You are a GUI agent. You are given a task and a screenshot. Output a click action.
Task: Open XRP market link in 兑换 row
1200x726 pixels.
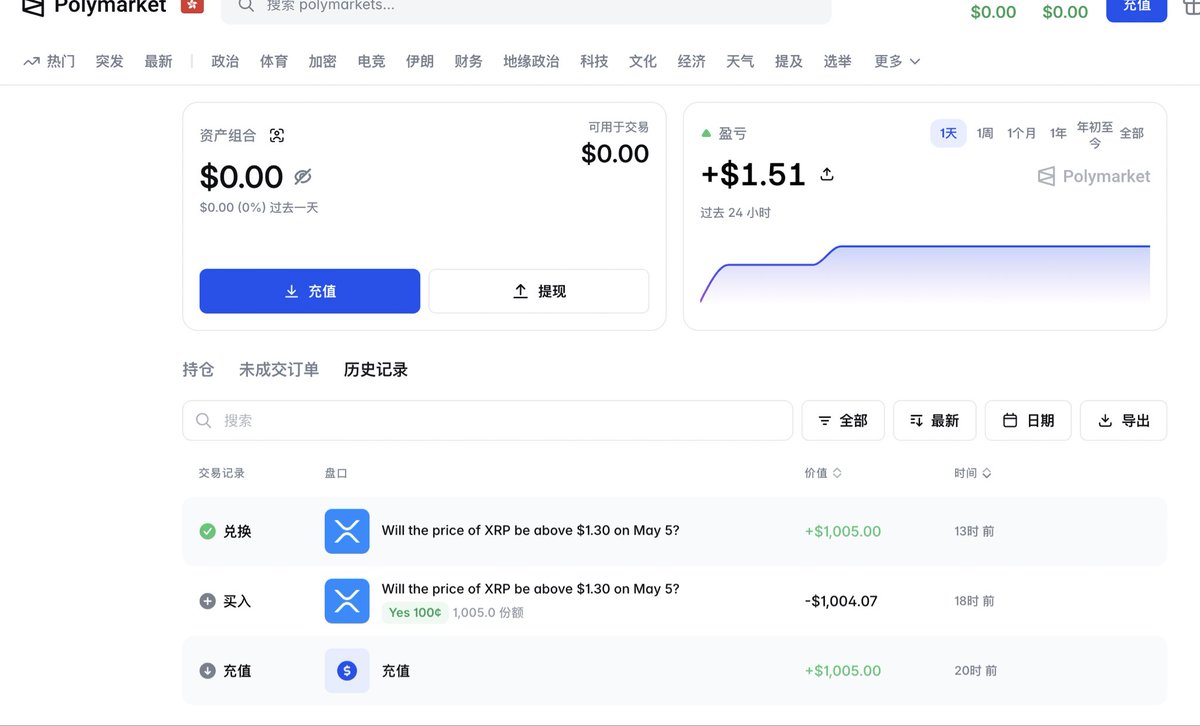[530, 530]
